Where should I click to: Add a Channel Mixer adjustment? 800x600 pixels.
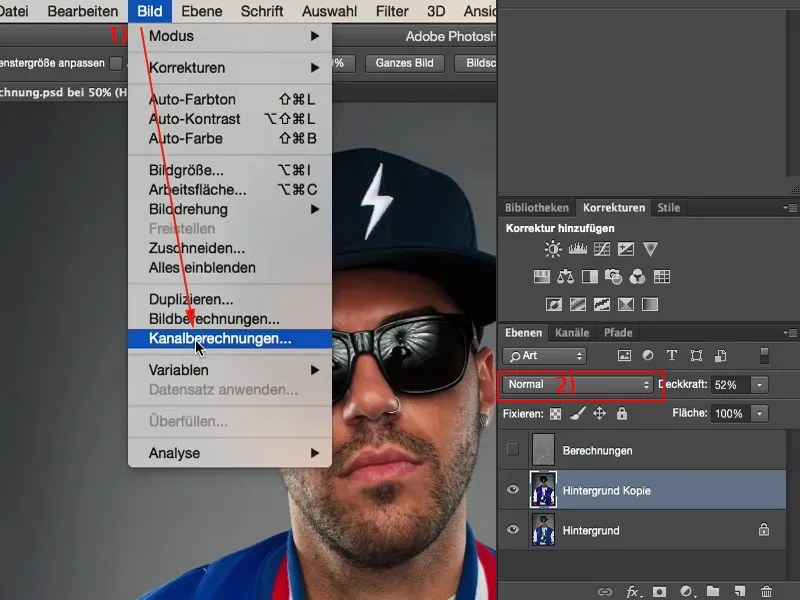pos(637,277)
